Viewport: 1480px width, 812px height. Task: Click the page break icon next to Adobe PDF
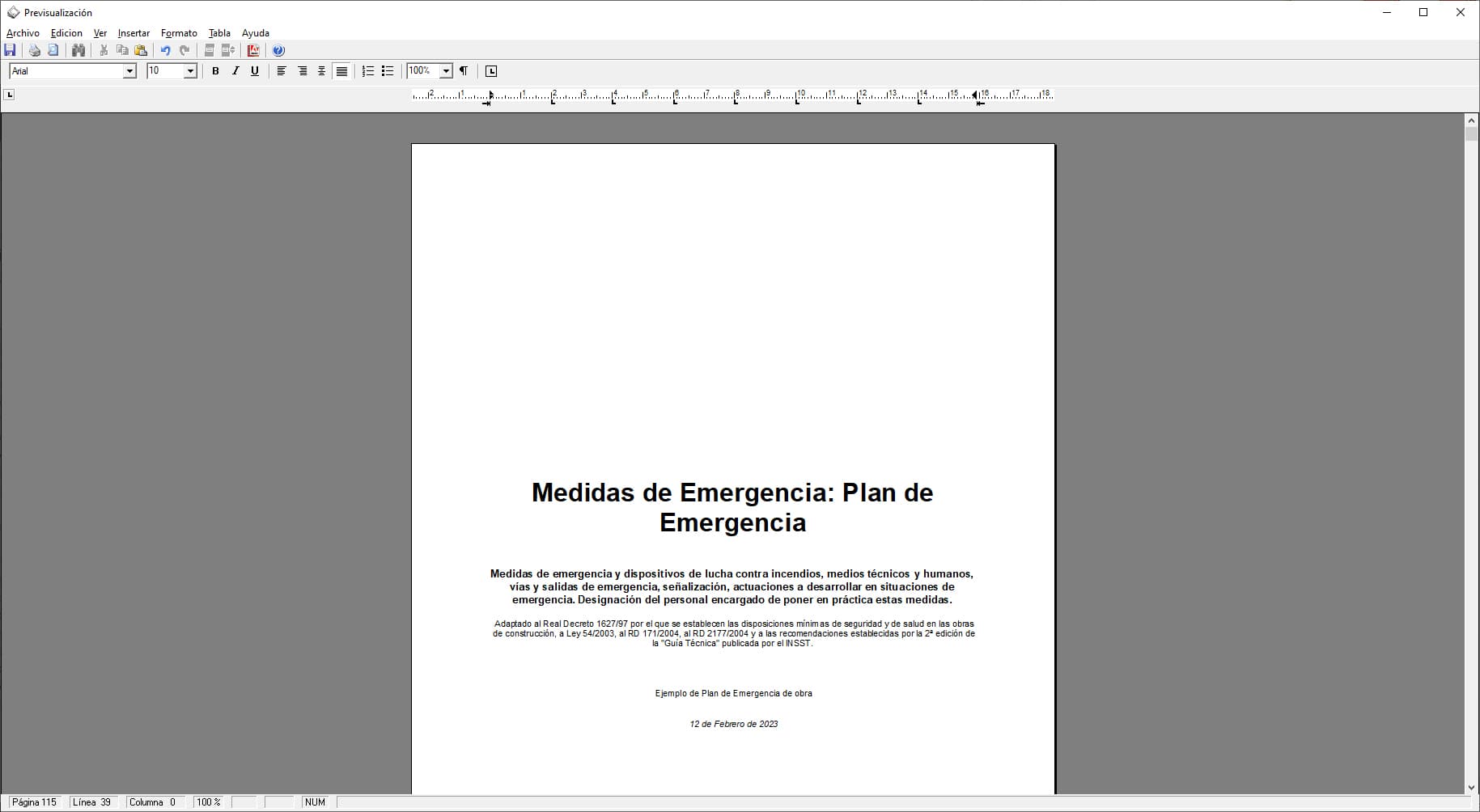click(228, 50)
